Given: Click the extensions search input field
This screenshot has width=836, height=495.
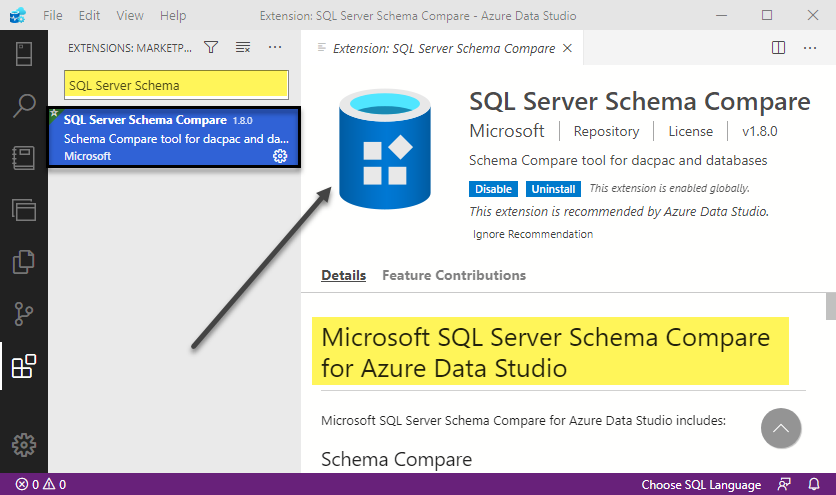Looking at the screenshot, I should point(176,85).
